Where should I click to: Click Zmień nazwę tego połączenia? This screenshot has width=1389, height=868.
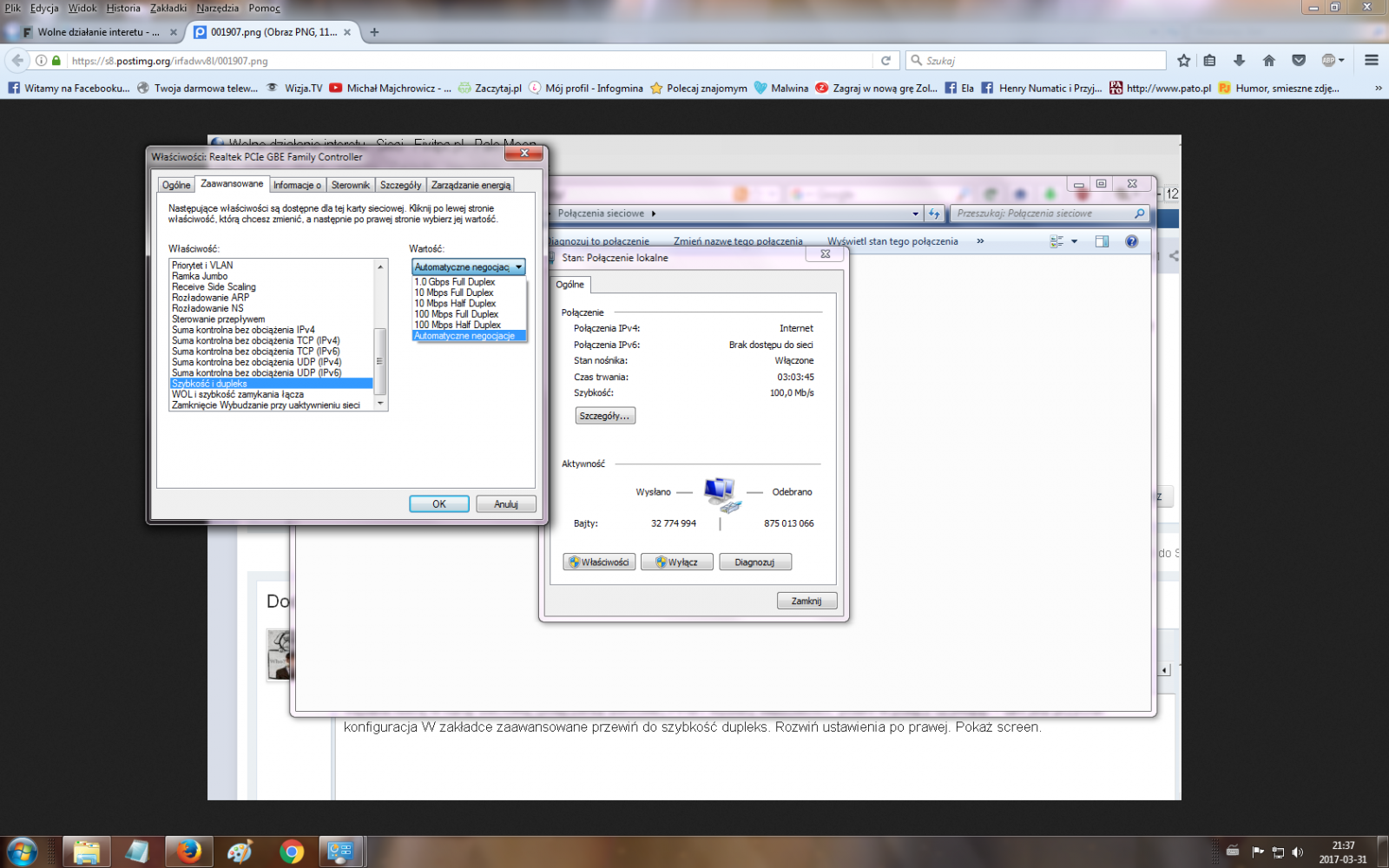(738, 241)
